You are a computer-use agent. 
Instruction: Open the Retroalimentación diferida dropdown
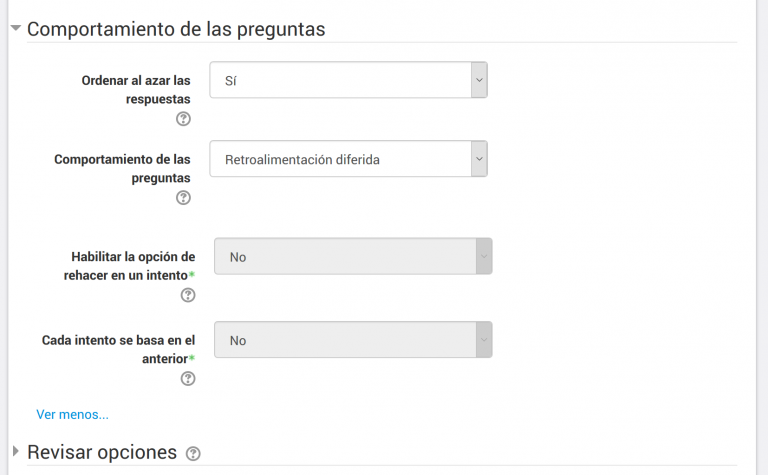click(x=348, y=159)
